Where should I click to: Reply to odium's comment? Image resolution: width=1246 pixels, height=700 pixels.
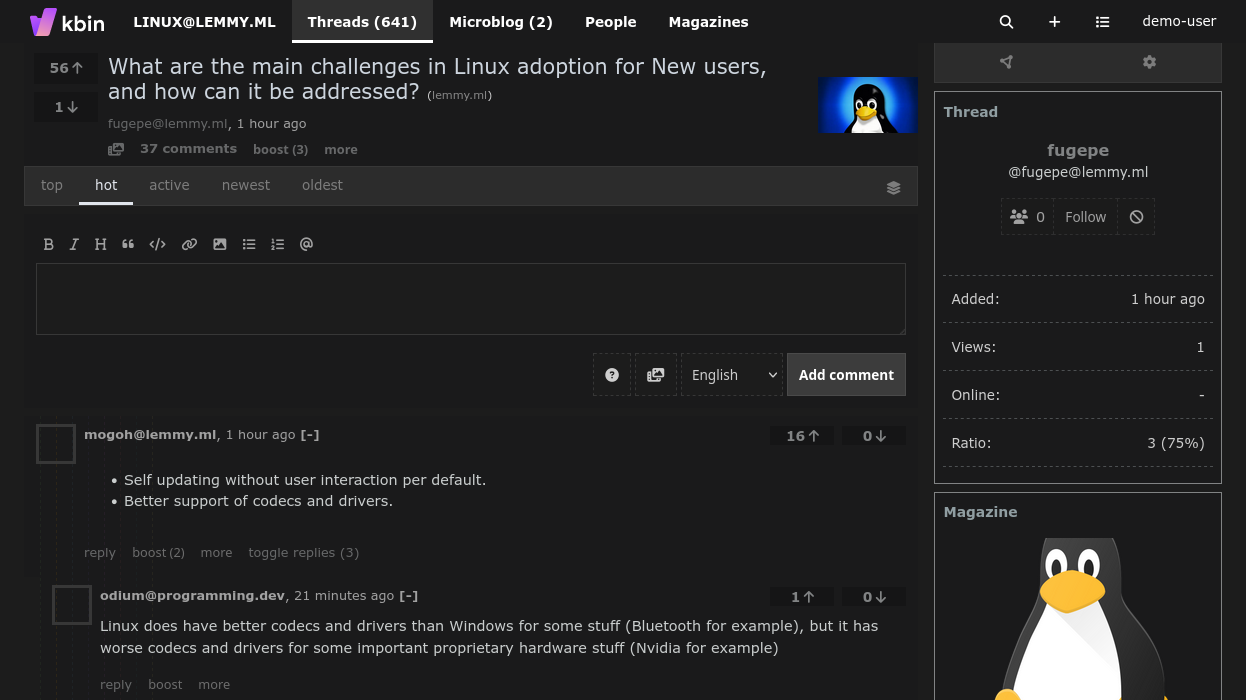[116, 685]
